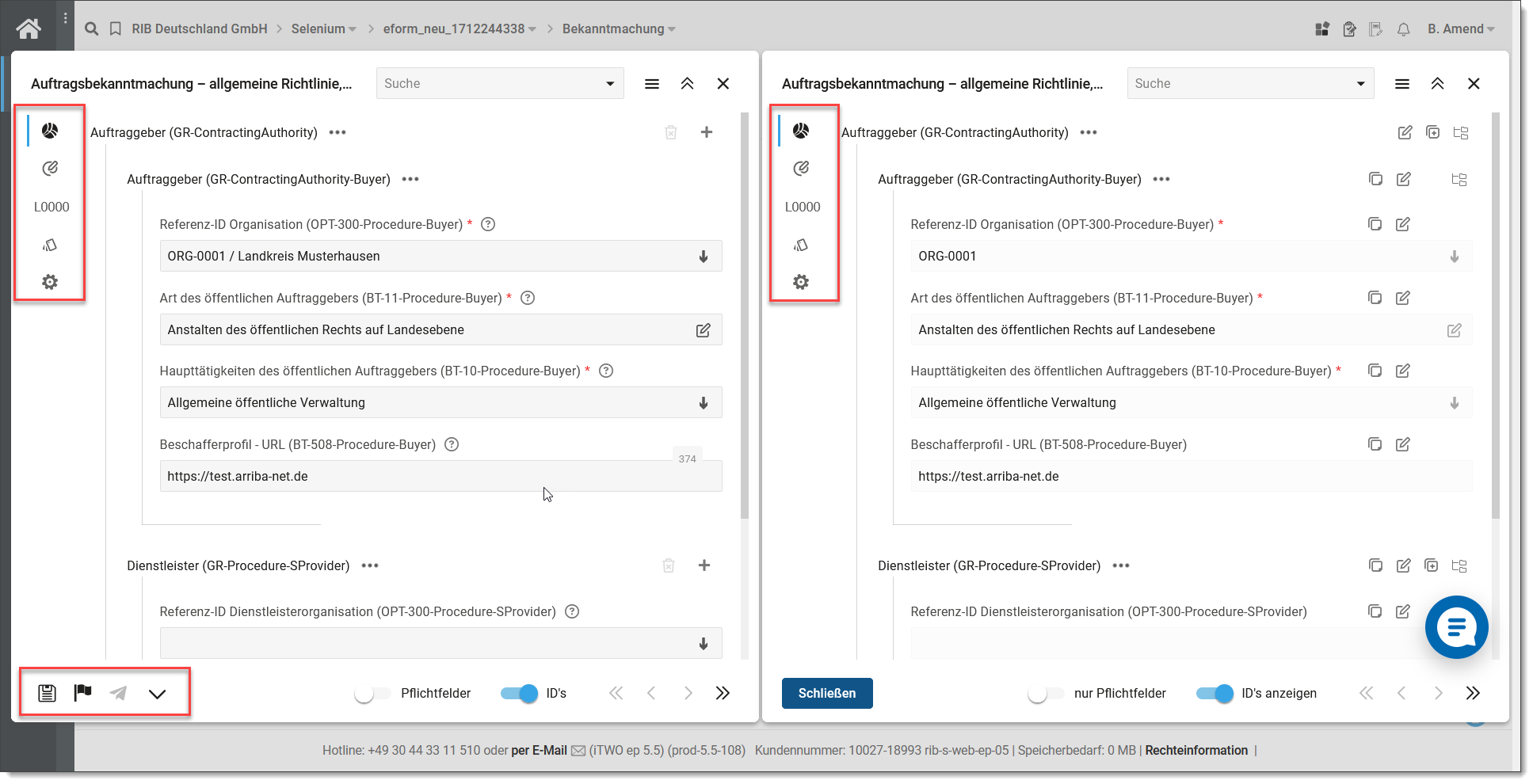
Task: Select the gear settings icon in left panel sidebar
Action: coord(50,282)
